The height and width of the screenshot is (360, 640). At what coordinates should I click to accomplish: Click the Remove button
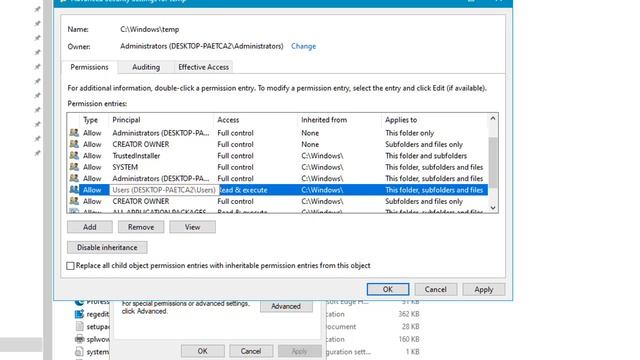tap(141, 227)
